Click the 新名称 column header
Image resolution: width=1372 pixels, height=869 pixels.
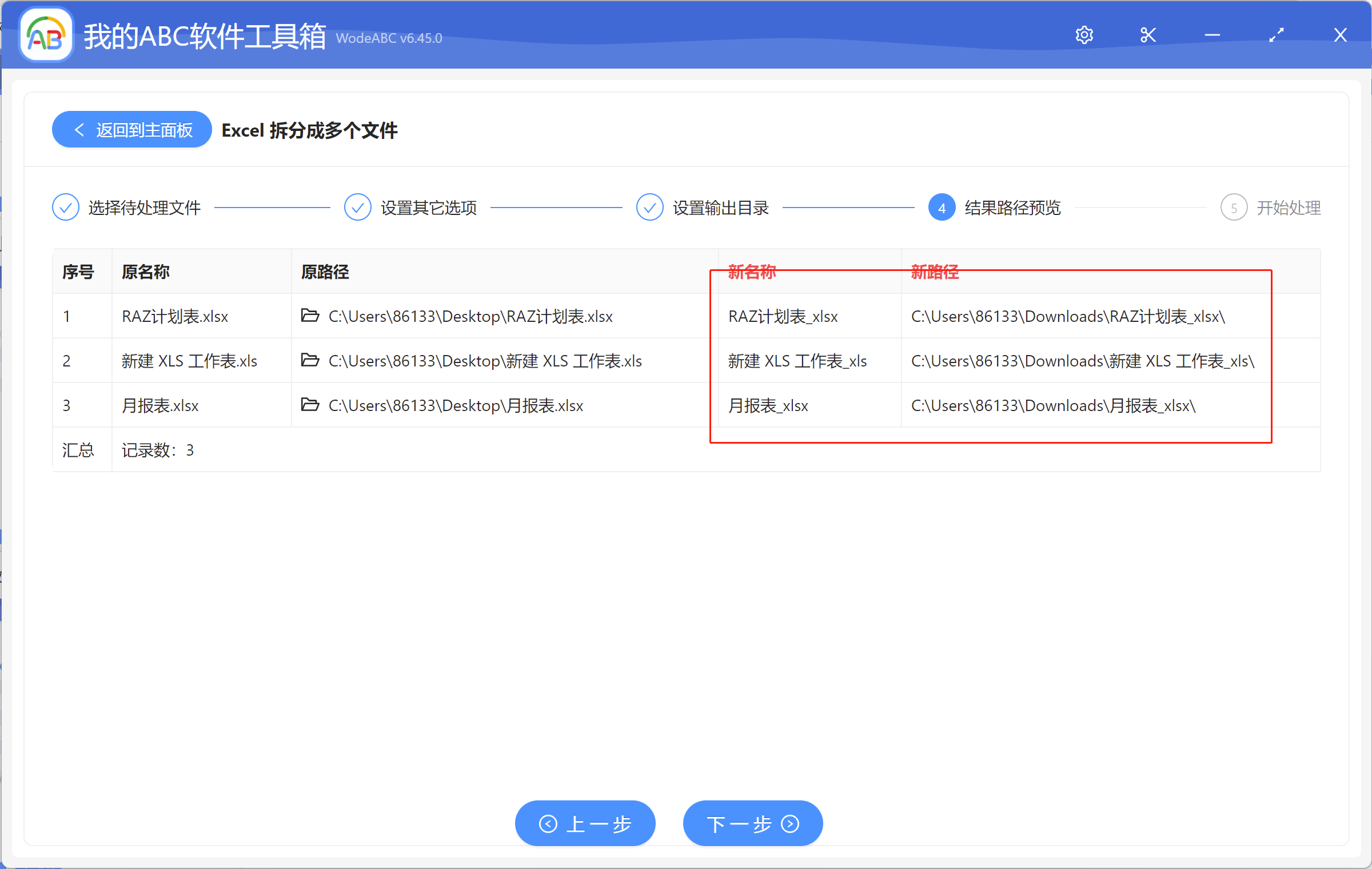[752, 272]
